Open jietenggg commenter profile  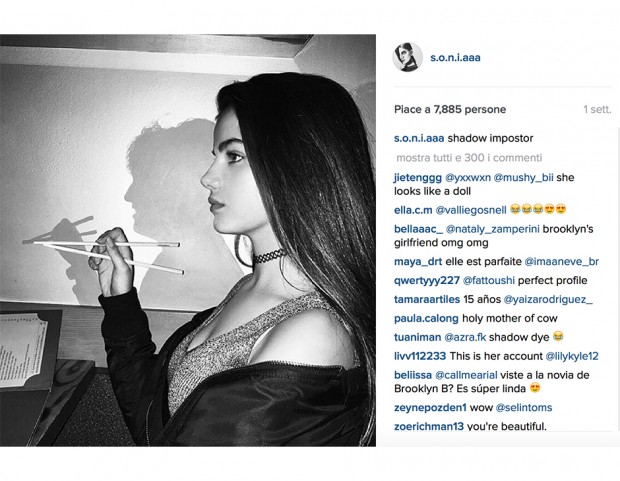418,178
